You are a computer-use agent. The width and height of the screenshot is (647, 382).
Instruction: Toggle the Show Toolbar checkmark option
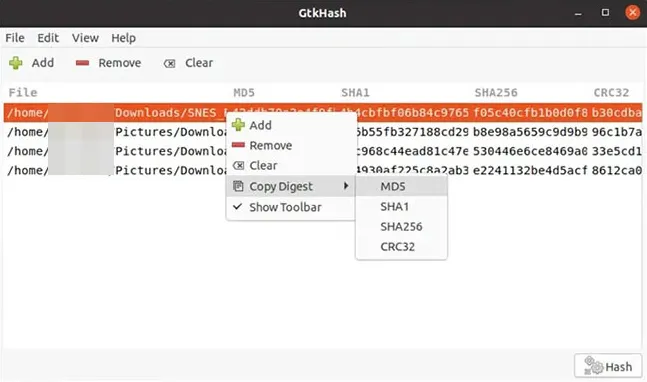click(290, 207)
